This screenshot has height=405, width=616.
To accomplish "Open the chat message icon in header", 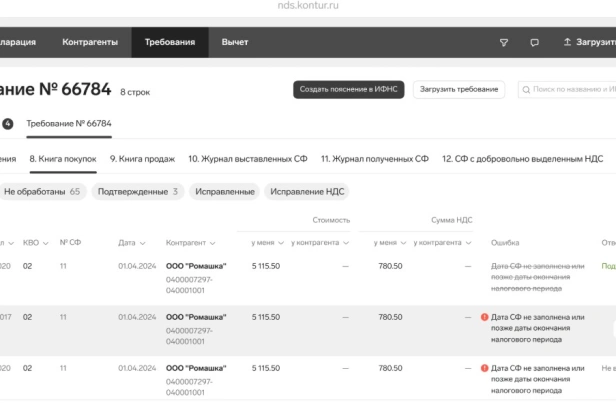I will [534, 42].
